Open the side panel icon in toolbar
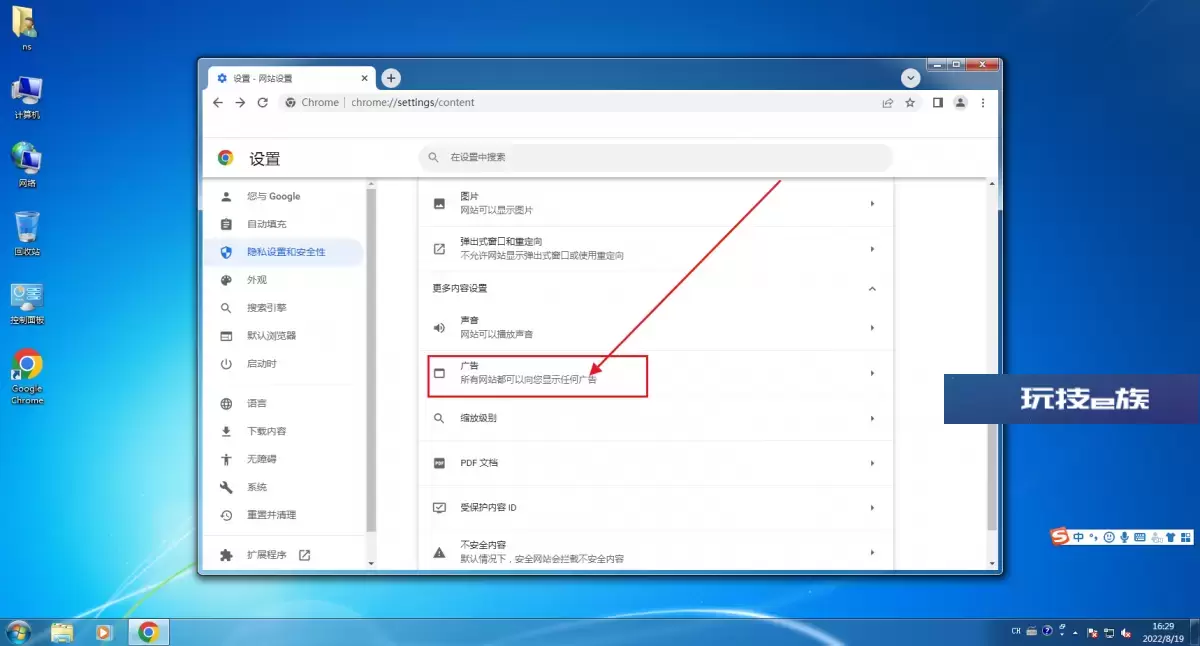The width and height of the screenshot is (1200, 646). point(938,102)
